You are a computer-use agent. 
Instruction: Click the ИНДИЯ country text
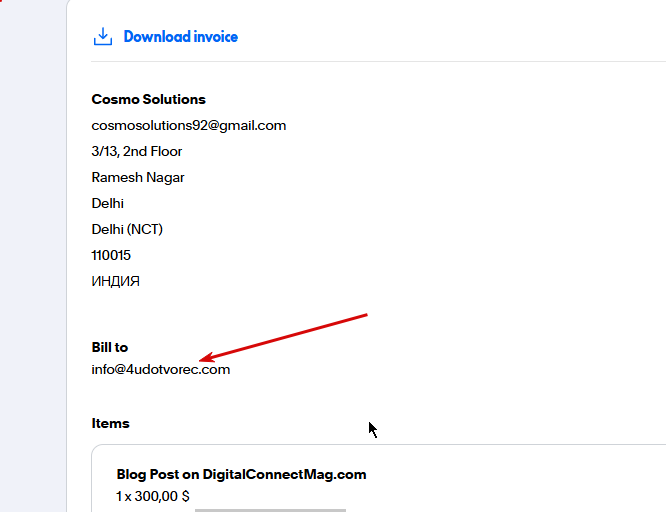click(115, 281)
